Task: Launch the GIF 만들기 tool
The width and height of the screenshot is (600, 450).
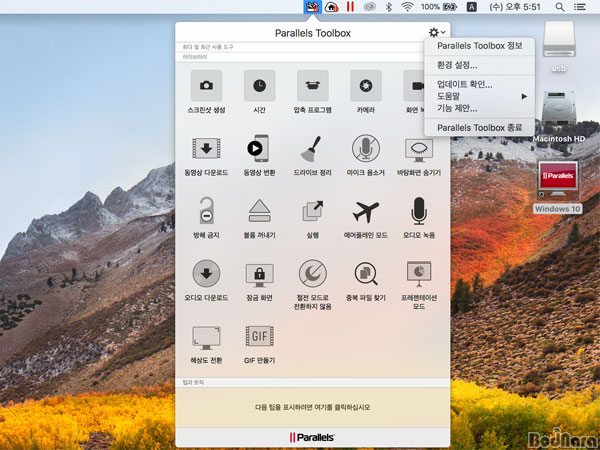Action: [259, 344]
